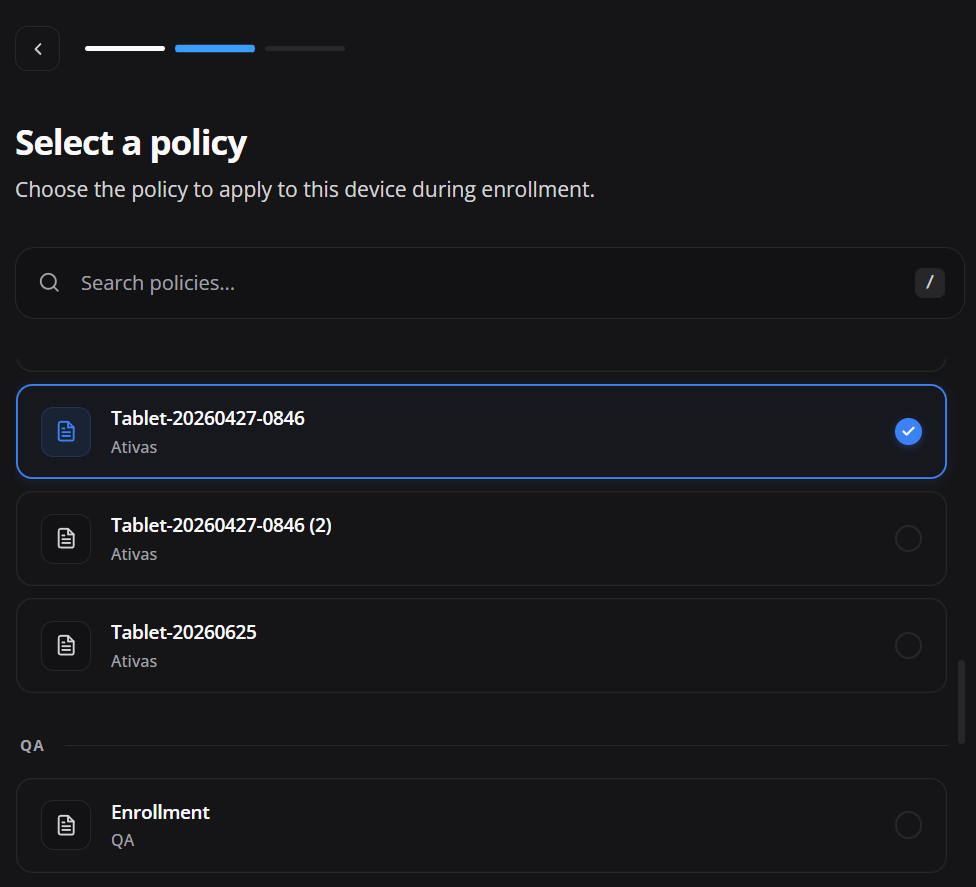Uncheck the selected Tablet-20260427-0846 radio
The width and height of the screenshot is (976, 887).
(x=908, y=431)
